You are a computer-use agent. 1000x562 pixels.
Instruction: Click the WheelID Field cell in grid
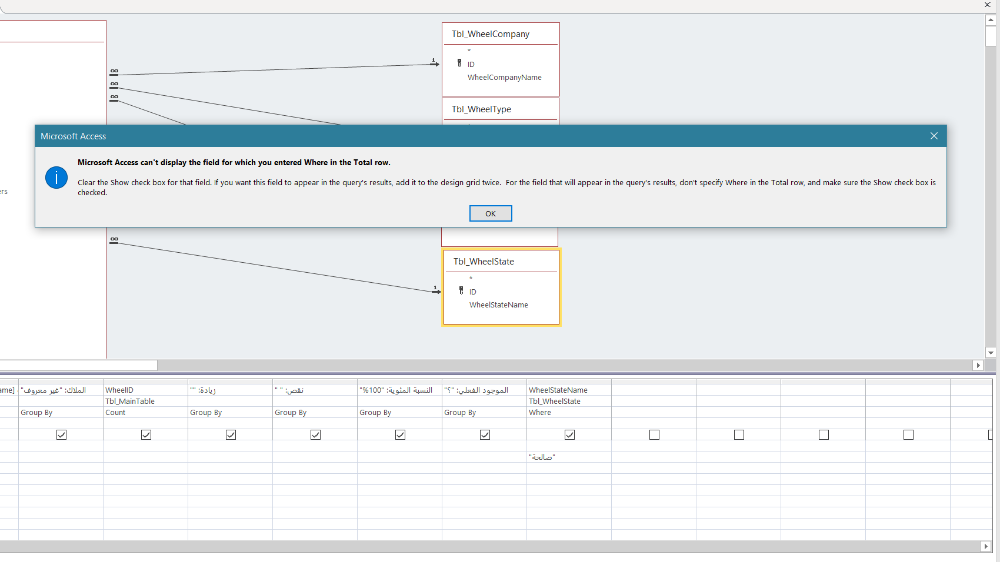(x=145, y=390)
